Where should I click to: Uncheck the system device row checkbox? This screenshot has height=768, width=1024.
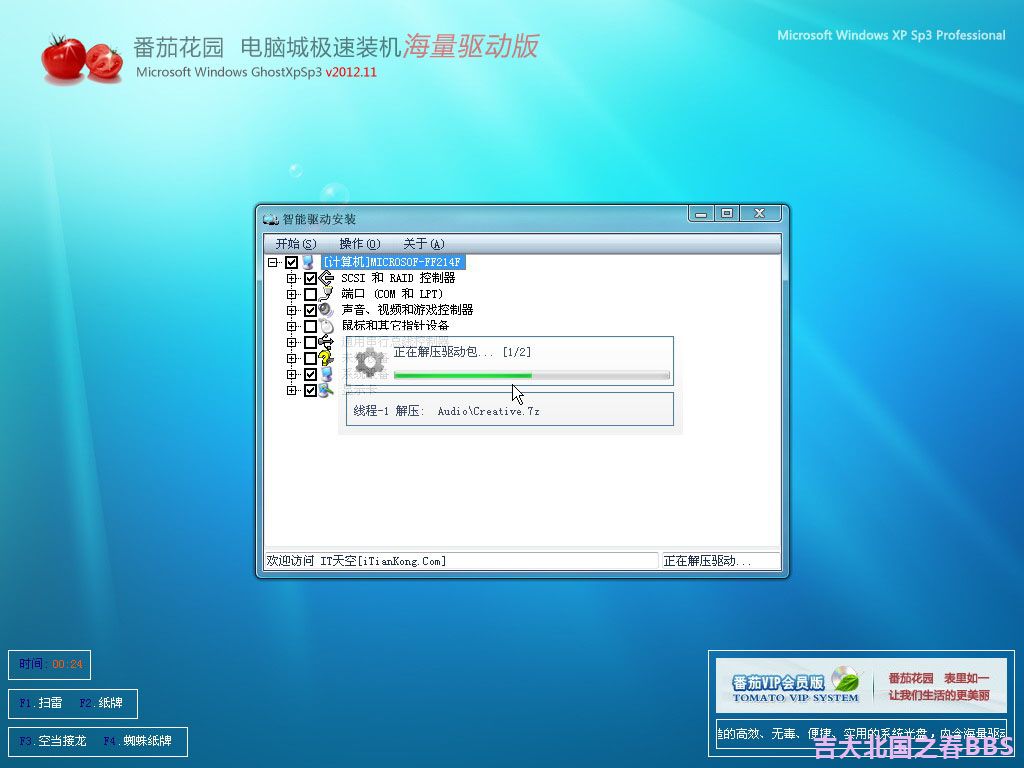310,374
